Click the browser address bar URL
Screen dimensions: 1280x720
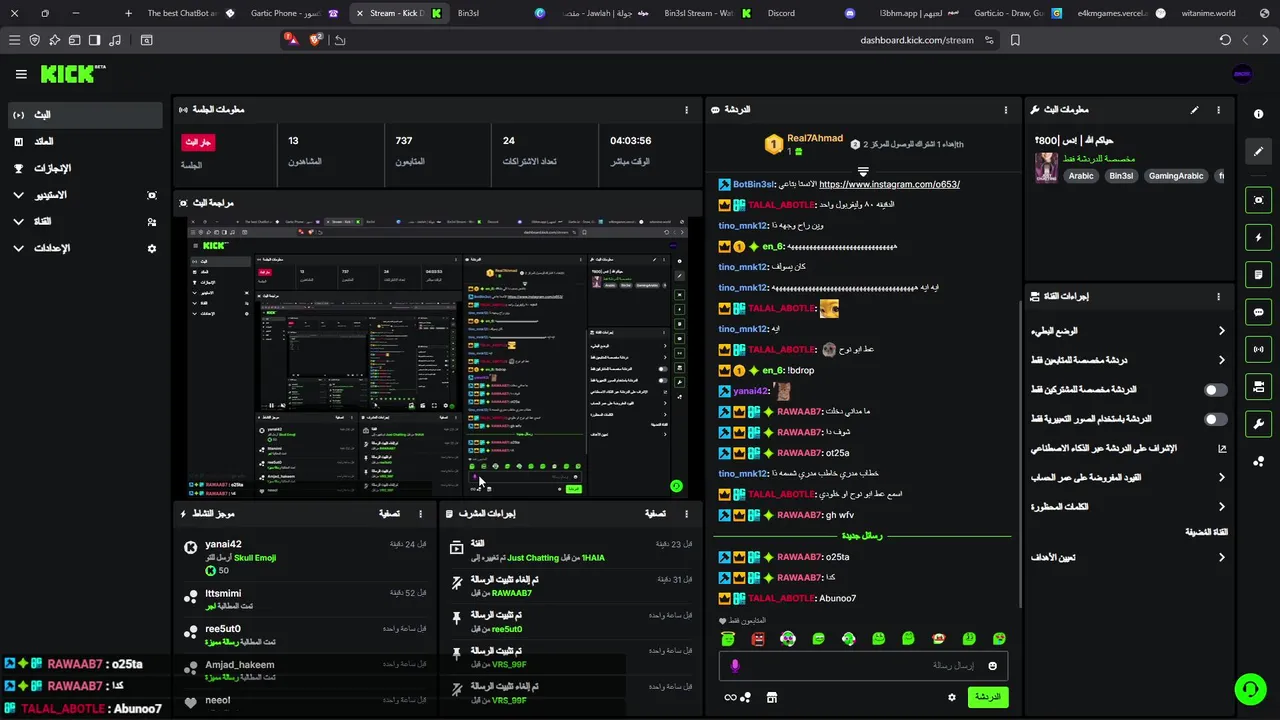[x=917, y=40]
